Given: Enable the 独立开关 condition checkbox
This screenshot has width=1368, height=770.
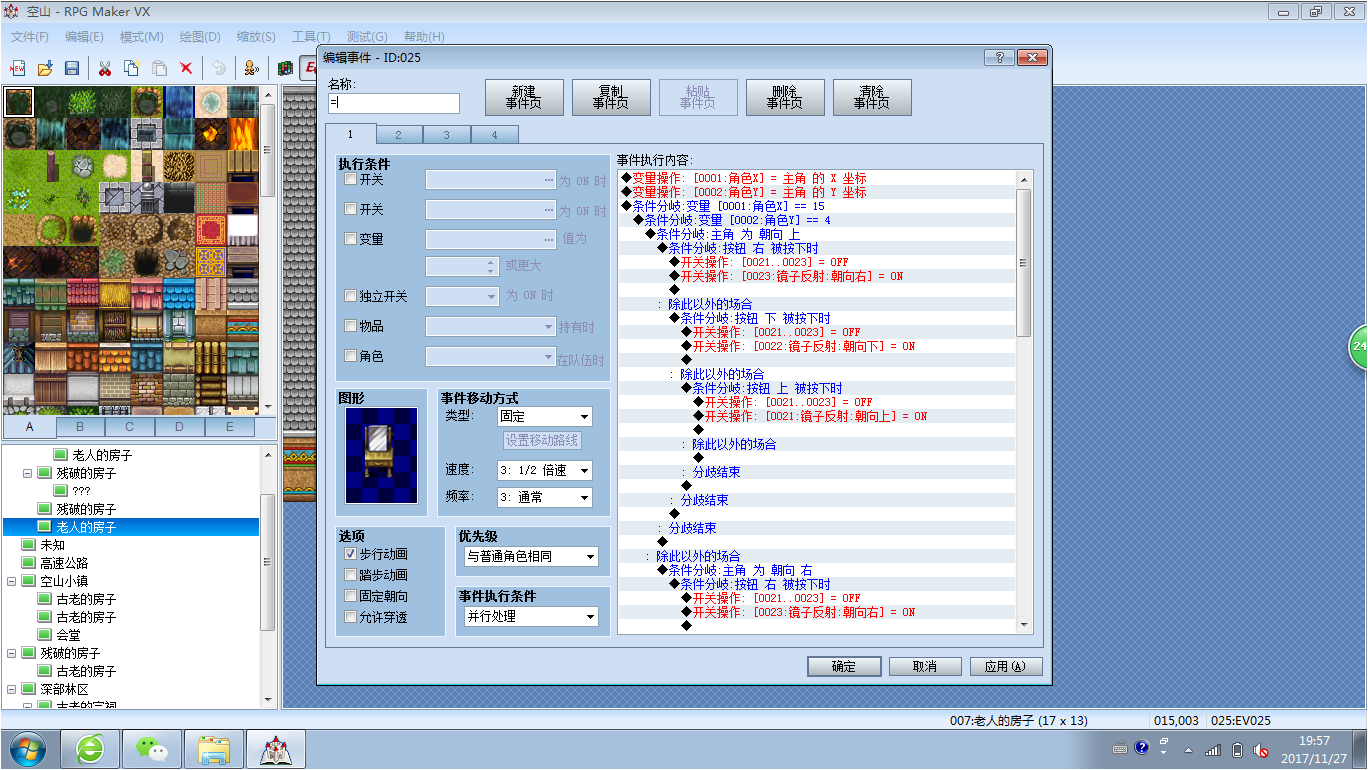Looking at the screenshot, I should coord(350,296).
